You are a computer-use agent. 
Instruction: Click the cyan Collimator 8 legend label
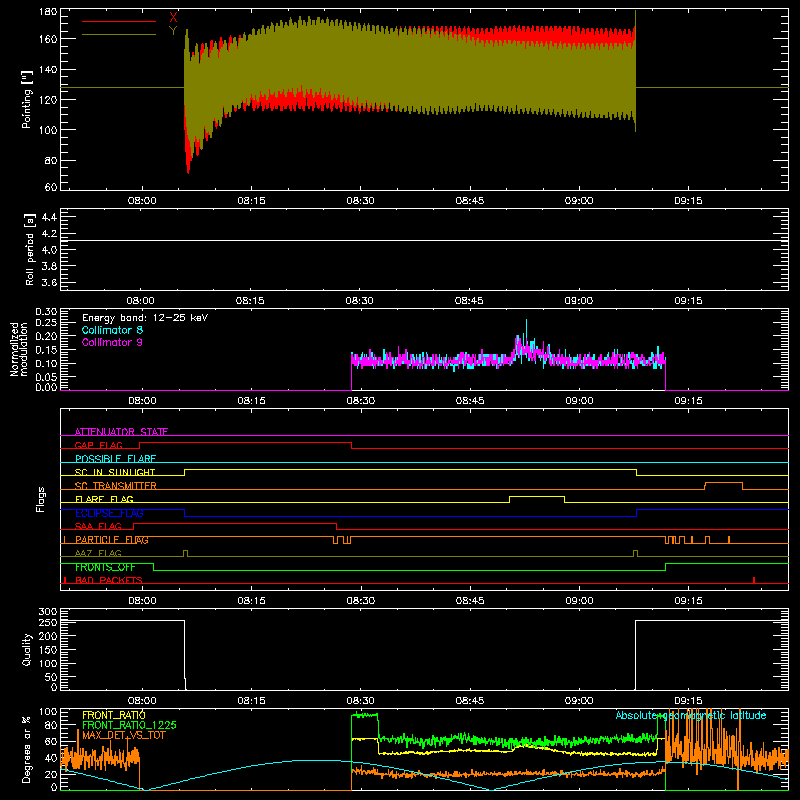(x=112, y=330)
